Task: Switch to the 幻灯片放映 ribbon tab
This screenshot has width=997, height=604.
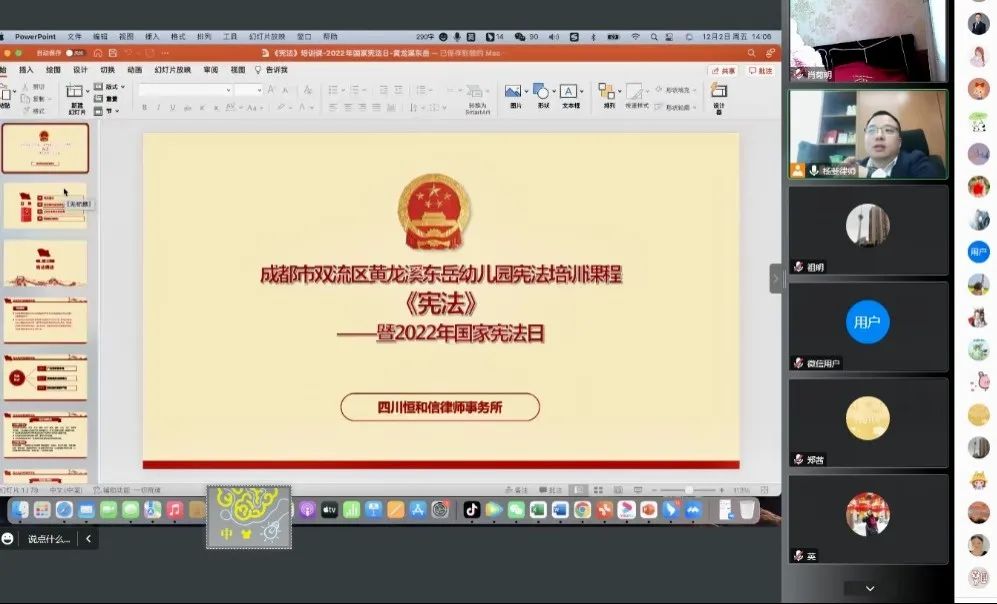Action: point(170,69)
